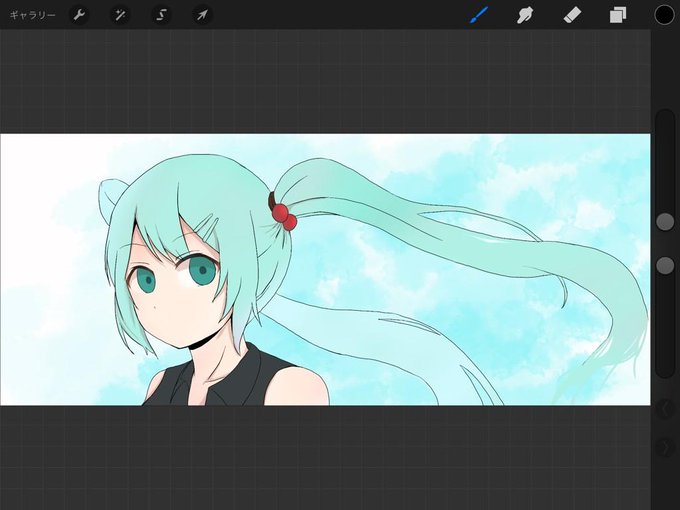
Task: Tap the Undo arrow button
Action: coord(665,409)
